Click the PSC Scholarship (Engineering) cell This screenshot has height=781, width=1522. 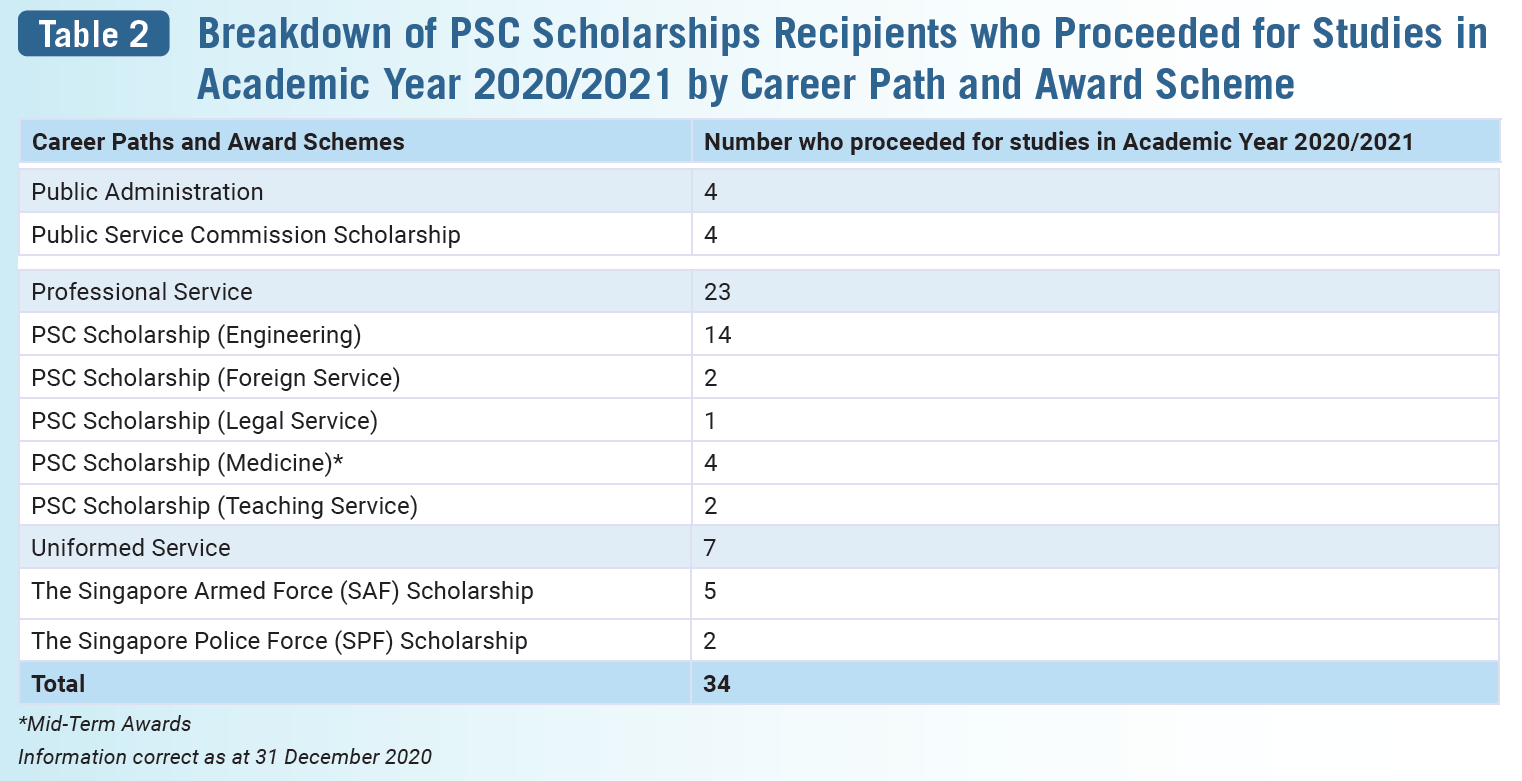[x=196, y=335]
